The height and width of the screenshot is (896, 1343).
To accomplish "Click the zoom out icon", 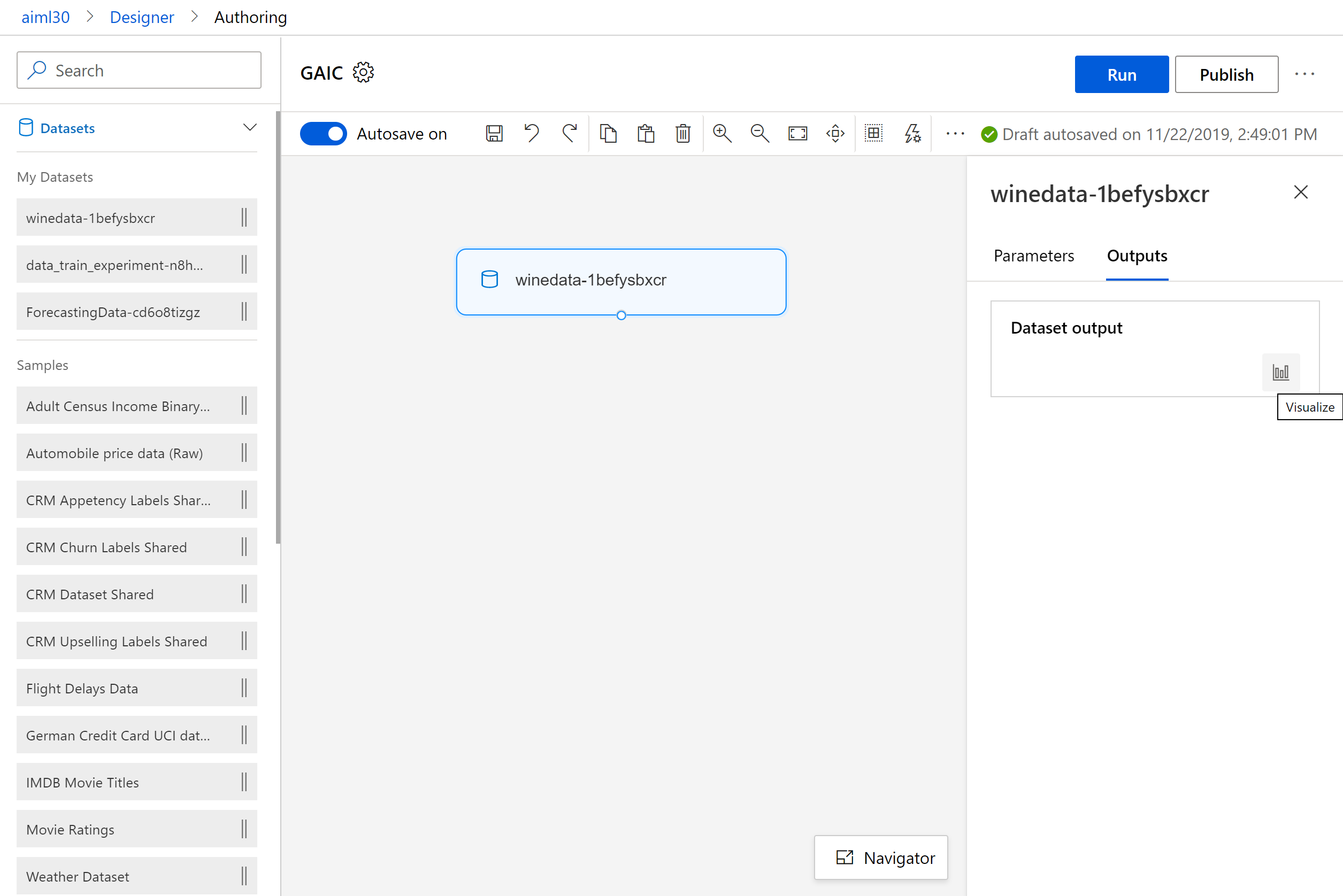I will 759,134.
